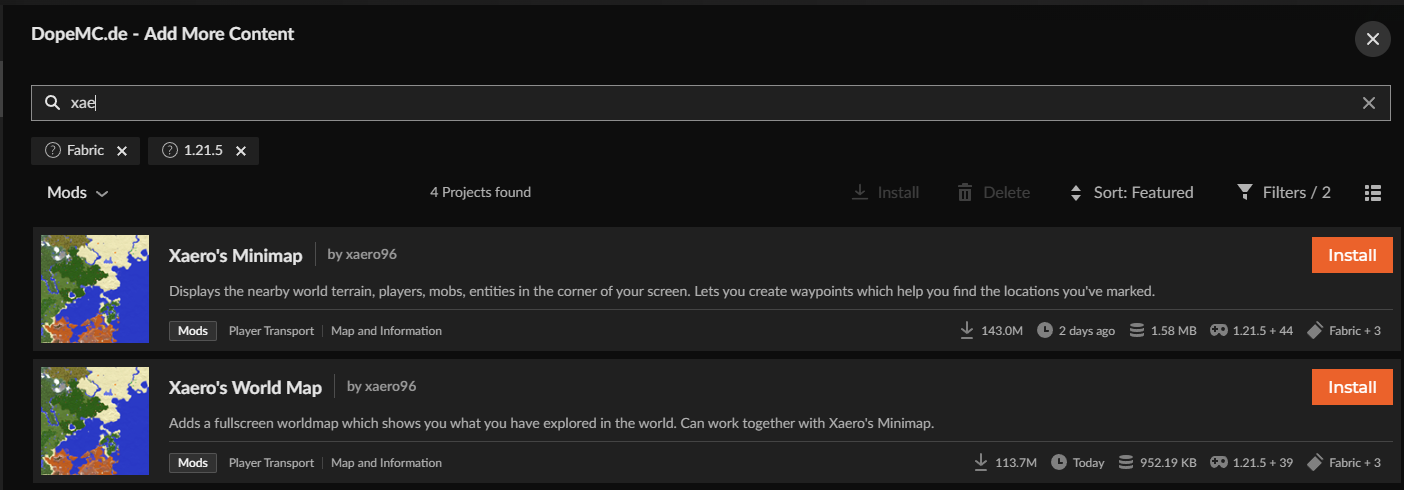Install Xaero's Minimap
Image resolution: width=1404 pixels, height=490 pixels.
click(x=1352, y=256)
